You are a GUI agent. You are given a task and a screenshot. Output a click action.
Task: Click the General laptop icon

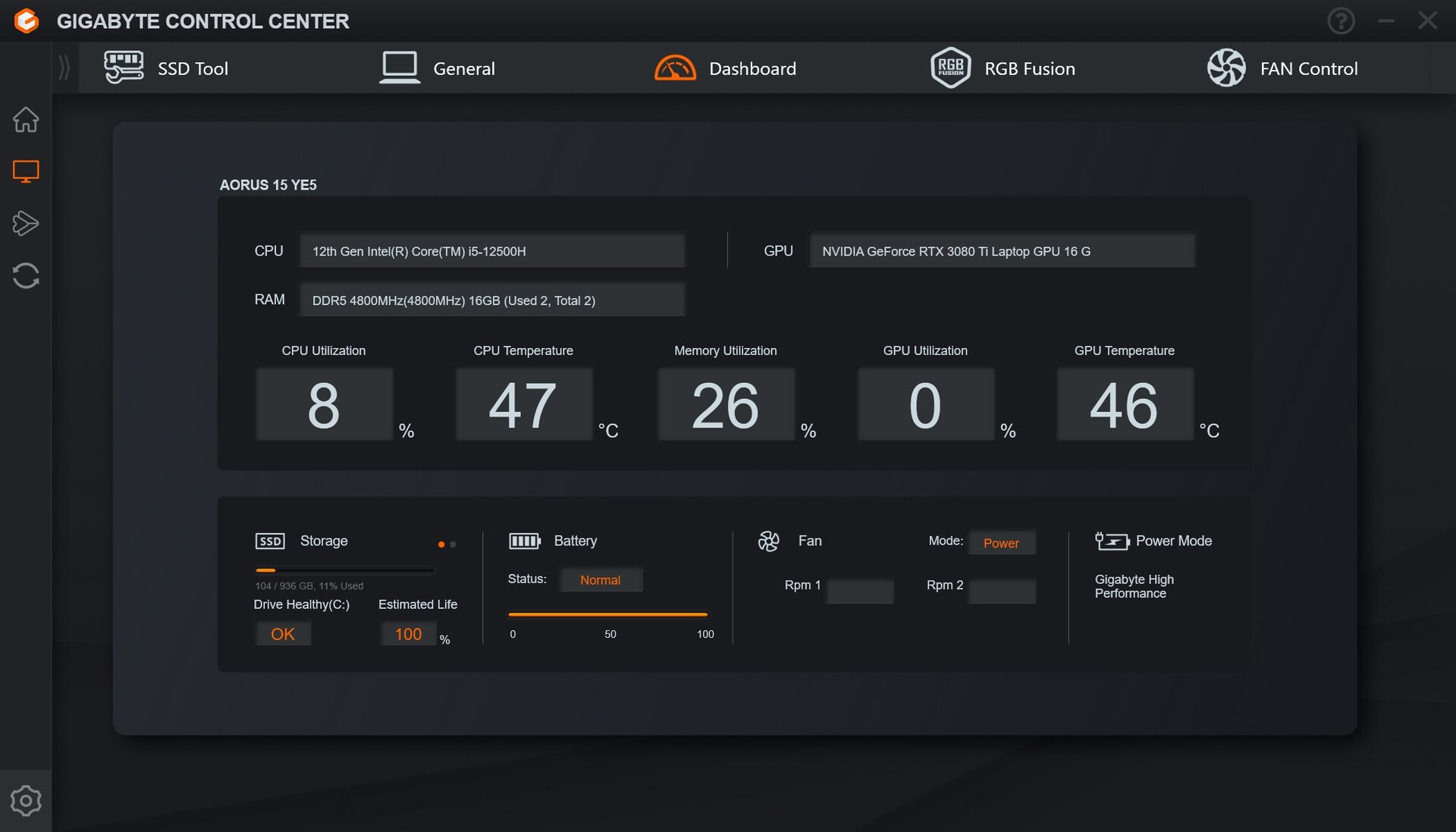point(400,68)
